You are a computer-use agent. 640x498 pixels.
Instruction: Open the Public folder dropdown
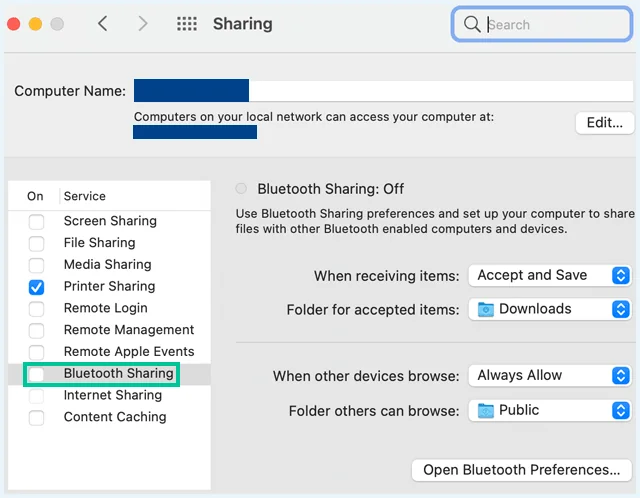(550, 411)
